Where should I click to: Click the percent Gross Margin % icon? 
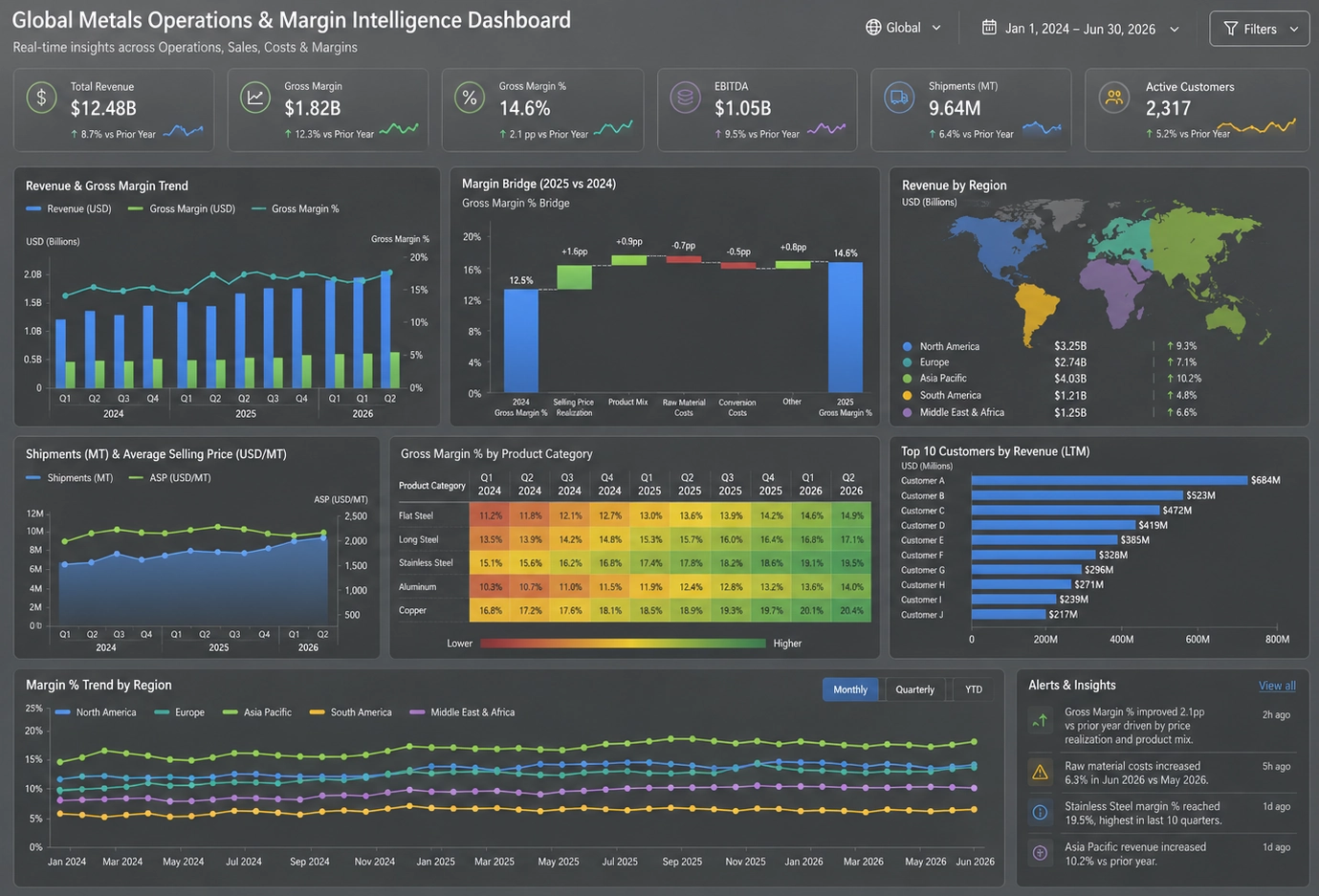470,98
